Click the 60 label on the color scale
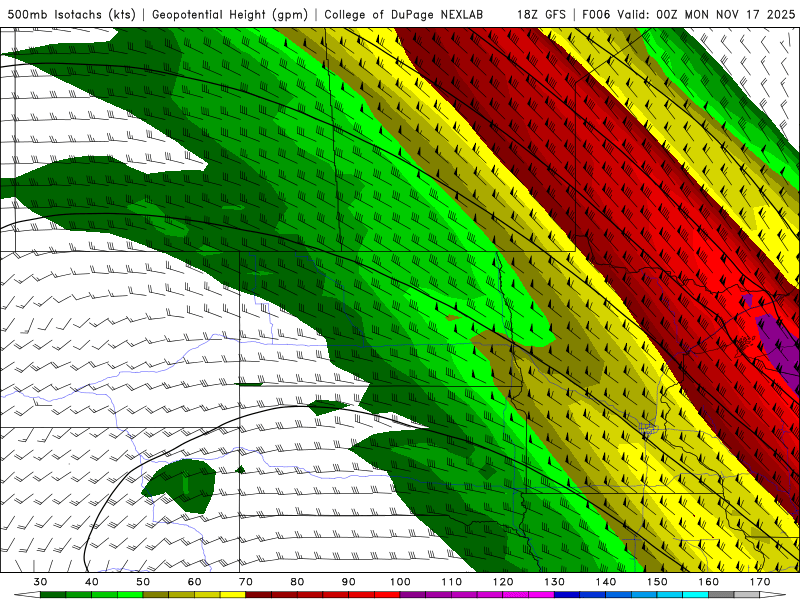The height and width of the screenshot is (600, 800). pyautogui.click(x=194, y=582)
